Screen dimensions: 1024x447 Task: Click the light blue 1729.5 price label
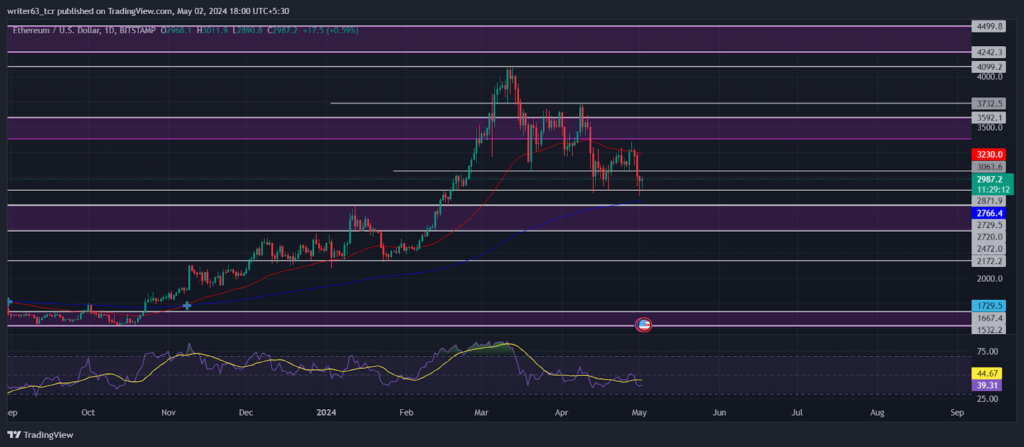[987, 305]
